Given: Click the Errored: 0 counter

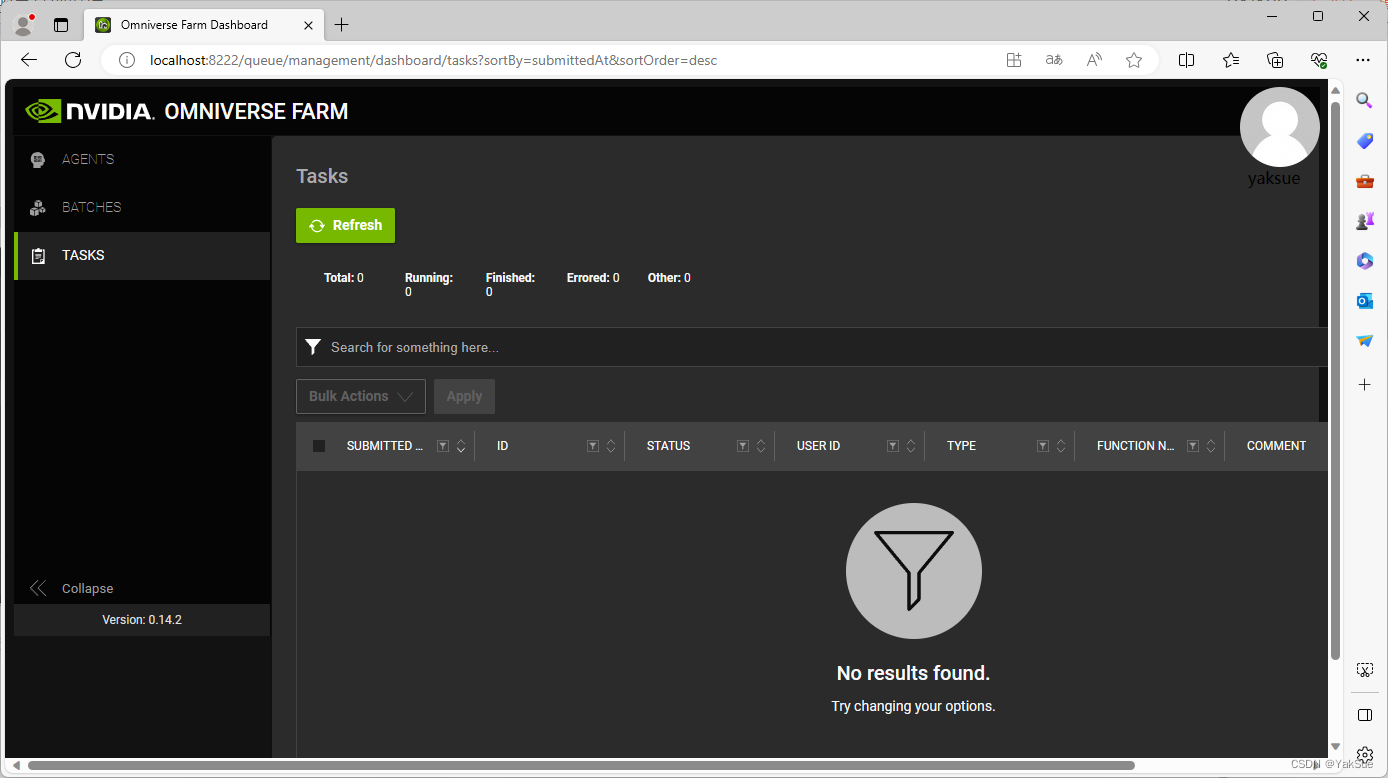Looking at the screenshot, I should (593, 278).
